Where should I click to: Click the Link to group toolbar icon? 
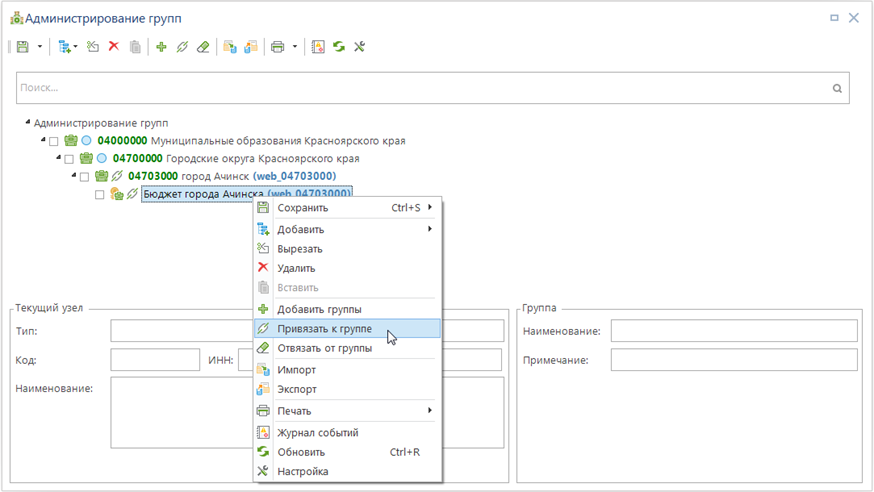(182, 47)
